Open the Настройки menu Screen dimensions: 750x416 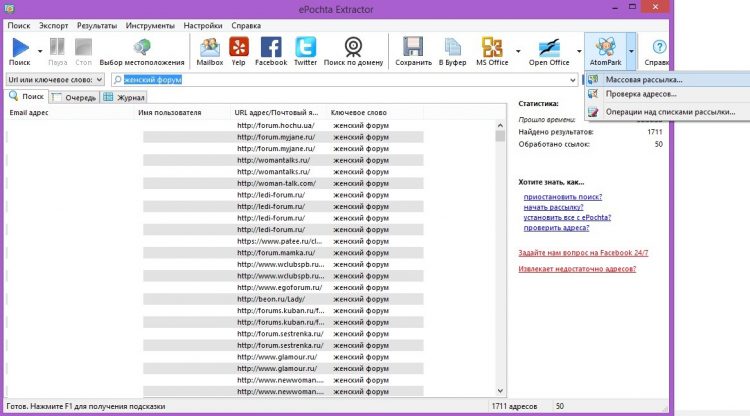click(203, 25)
